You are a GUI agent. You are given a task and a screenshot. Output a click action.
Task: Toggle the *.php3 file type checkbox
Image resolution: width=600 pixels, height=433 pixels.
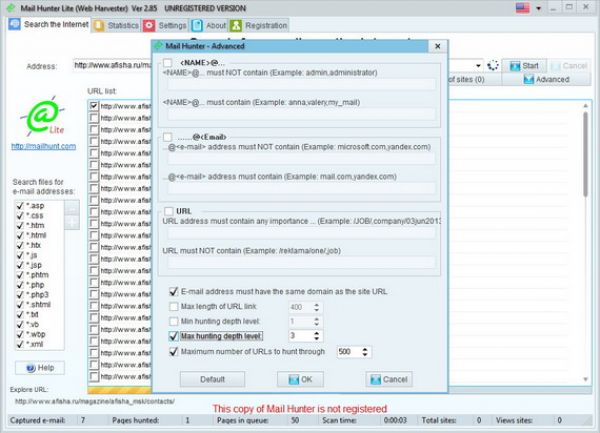click(x=20, y=295)
